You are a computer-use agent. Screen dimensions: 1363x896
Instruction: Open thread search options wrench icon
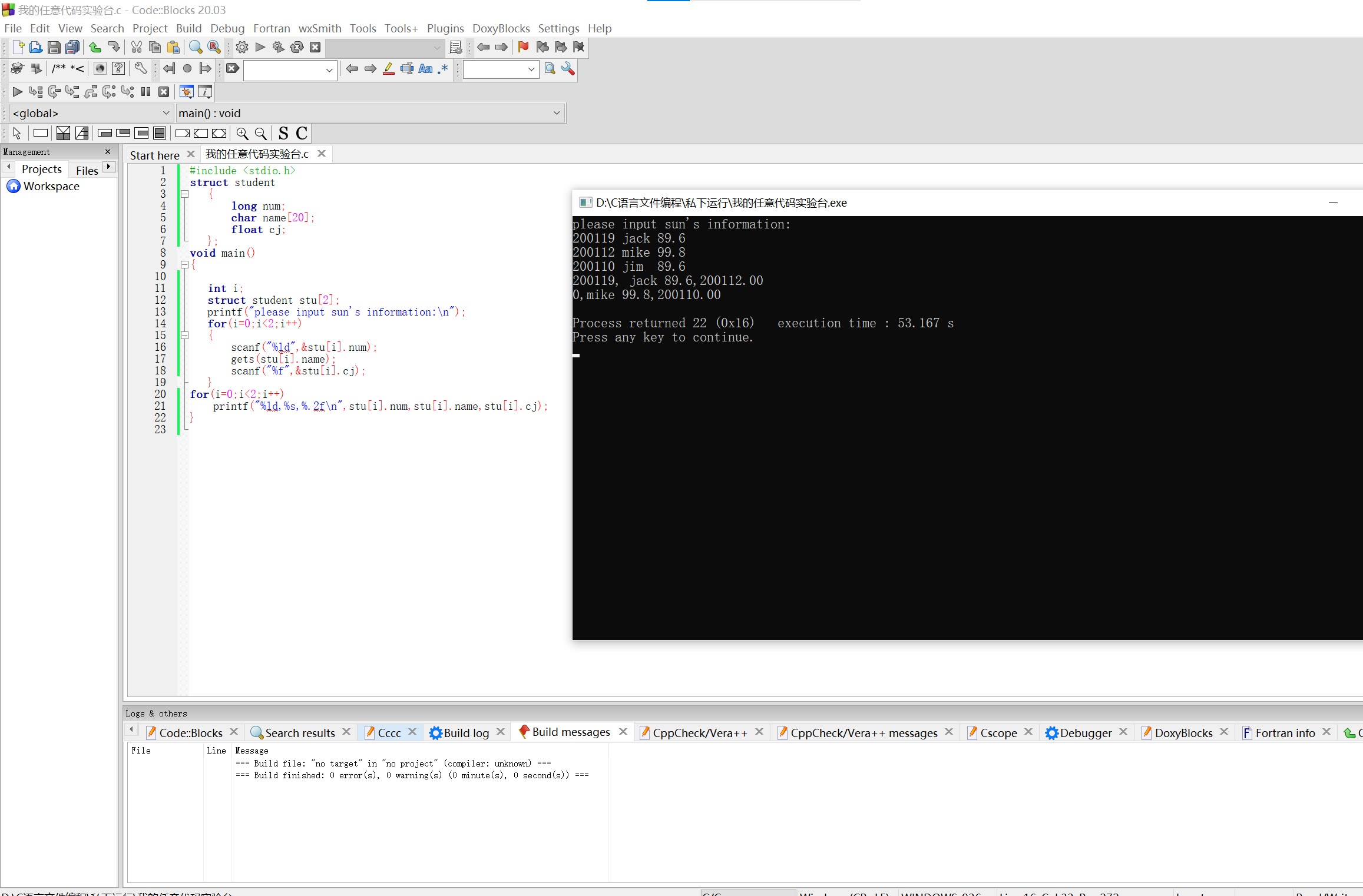pos(568,69)
